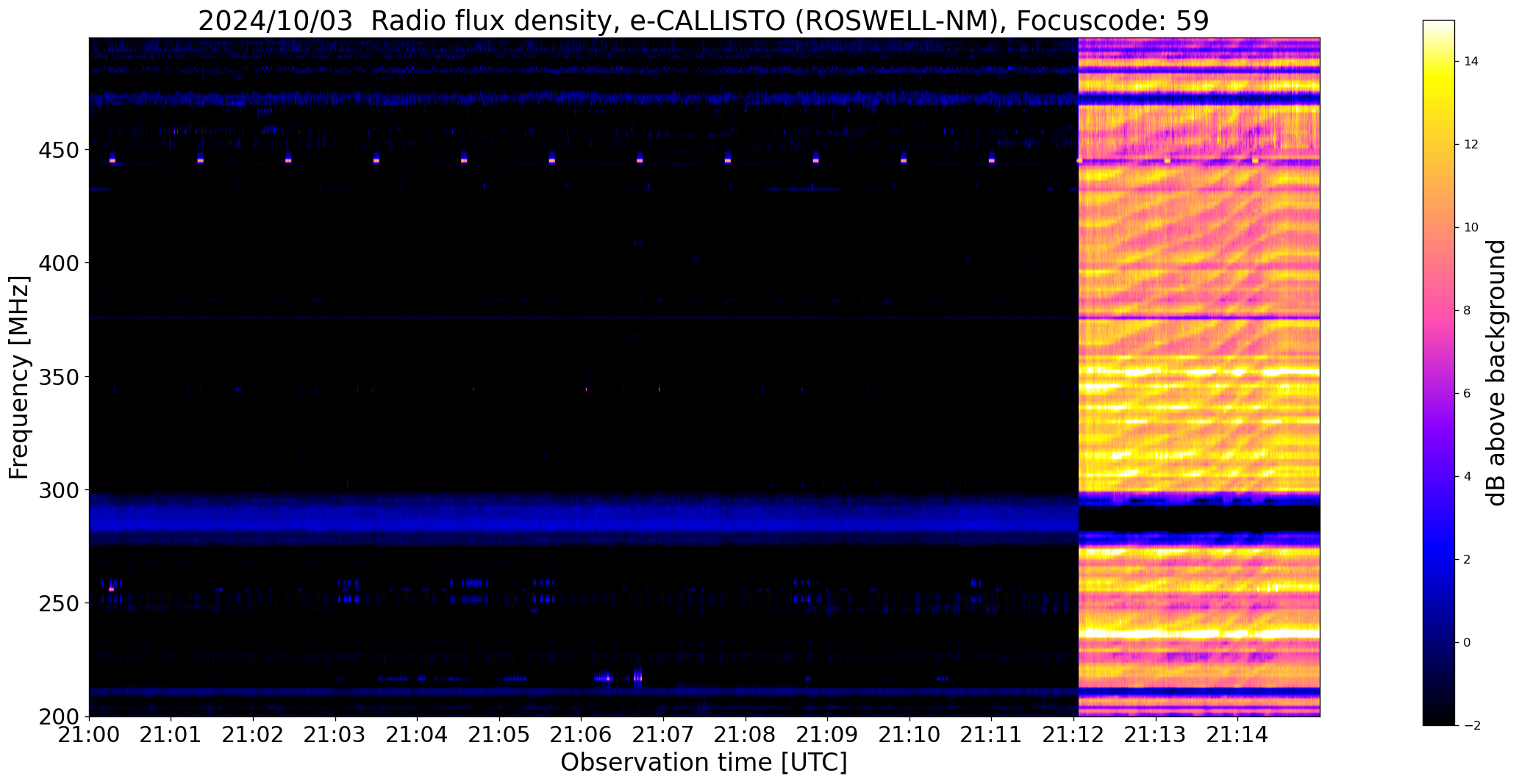The image size is (1519, 784).
Task: Click the 'dB above background' colorbar label
Action: [1496, 373]
